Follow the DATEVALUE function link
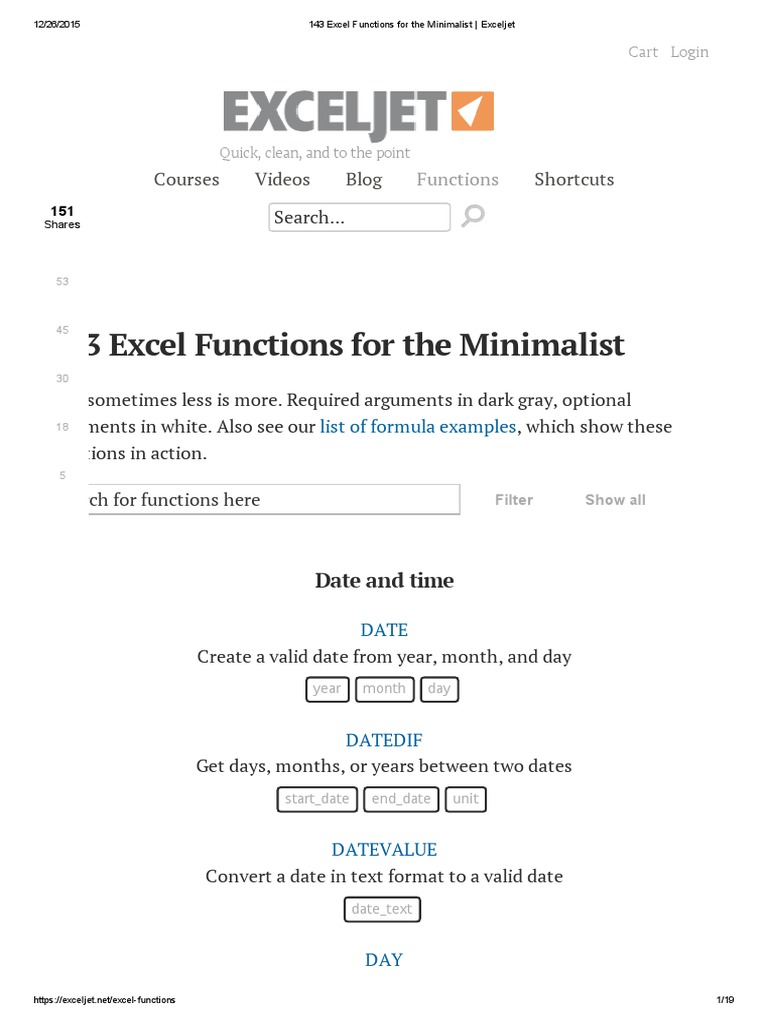The width and height of the screenshot is (768, 1024). [x=384, y=850]
